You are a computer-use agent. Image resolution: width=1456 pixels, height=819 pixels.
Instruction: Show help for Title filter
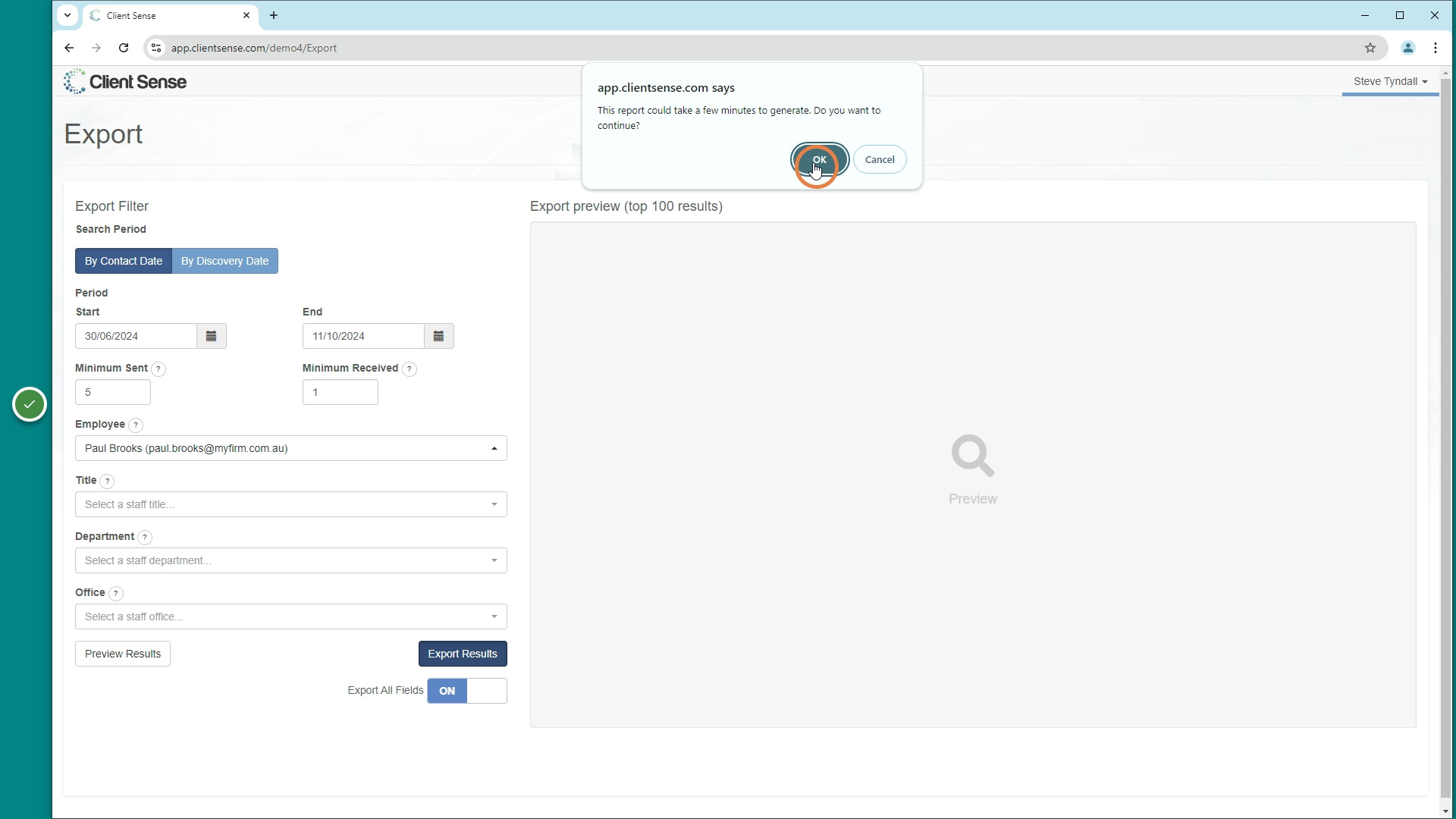click(x=108, y=482)
